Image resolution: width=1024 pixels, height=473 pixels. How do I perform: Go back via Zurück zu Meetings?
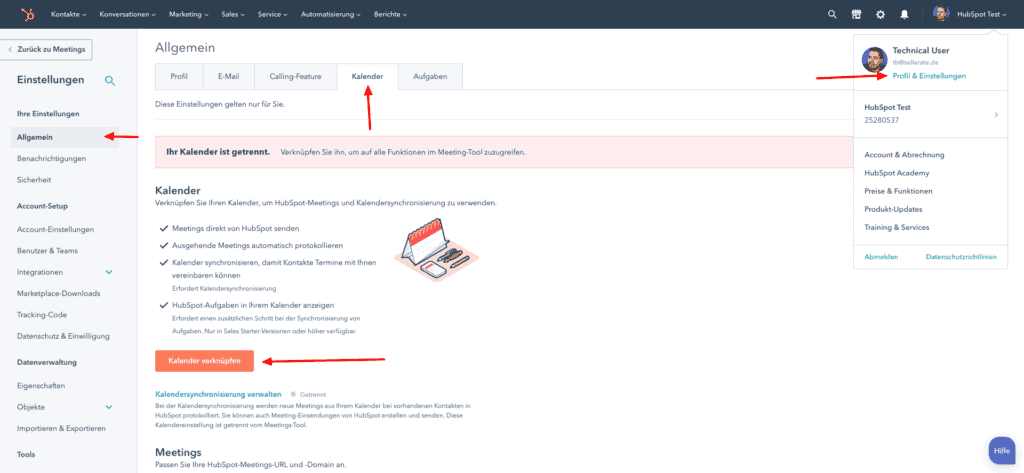[47, 50]
